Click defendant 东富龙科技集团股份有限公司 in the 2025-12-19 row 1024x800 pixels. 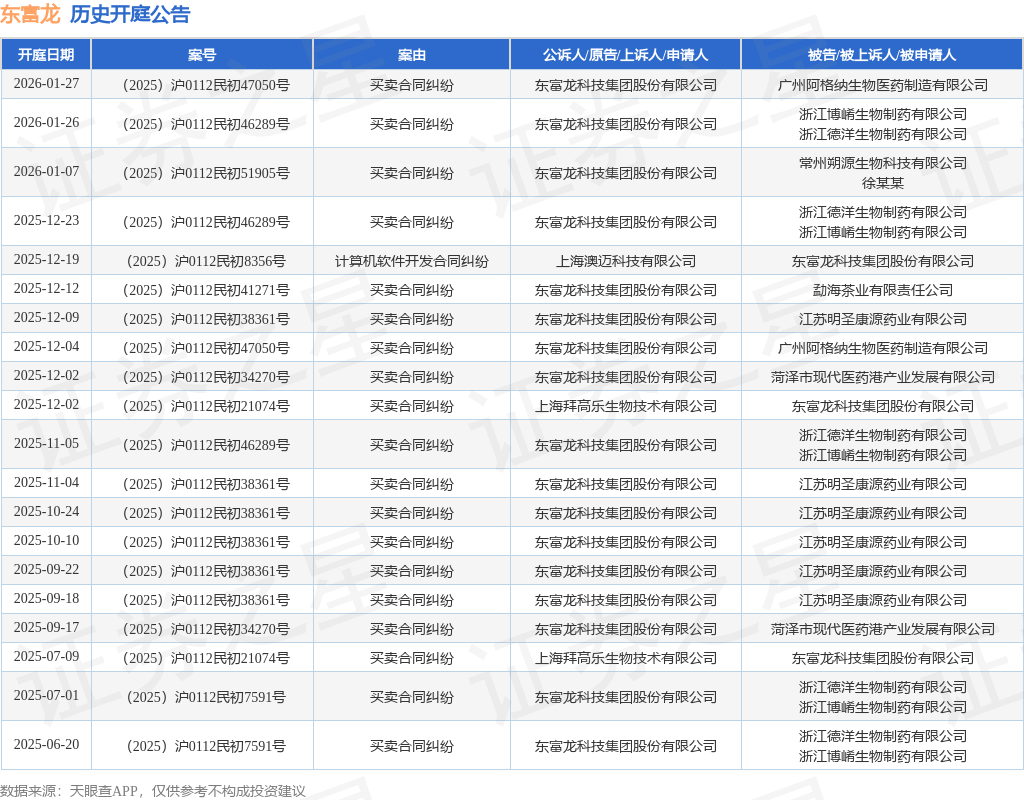pyautogui.click(x=883, y=261)
